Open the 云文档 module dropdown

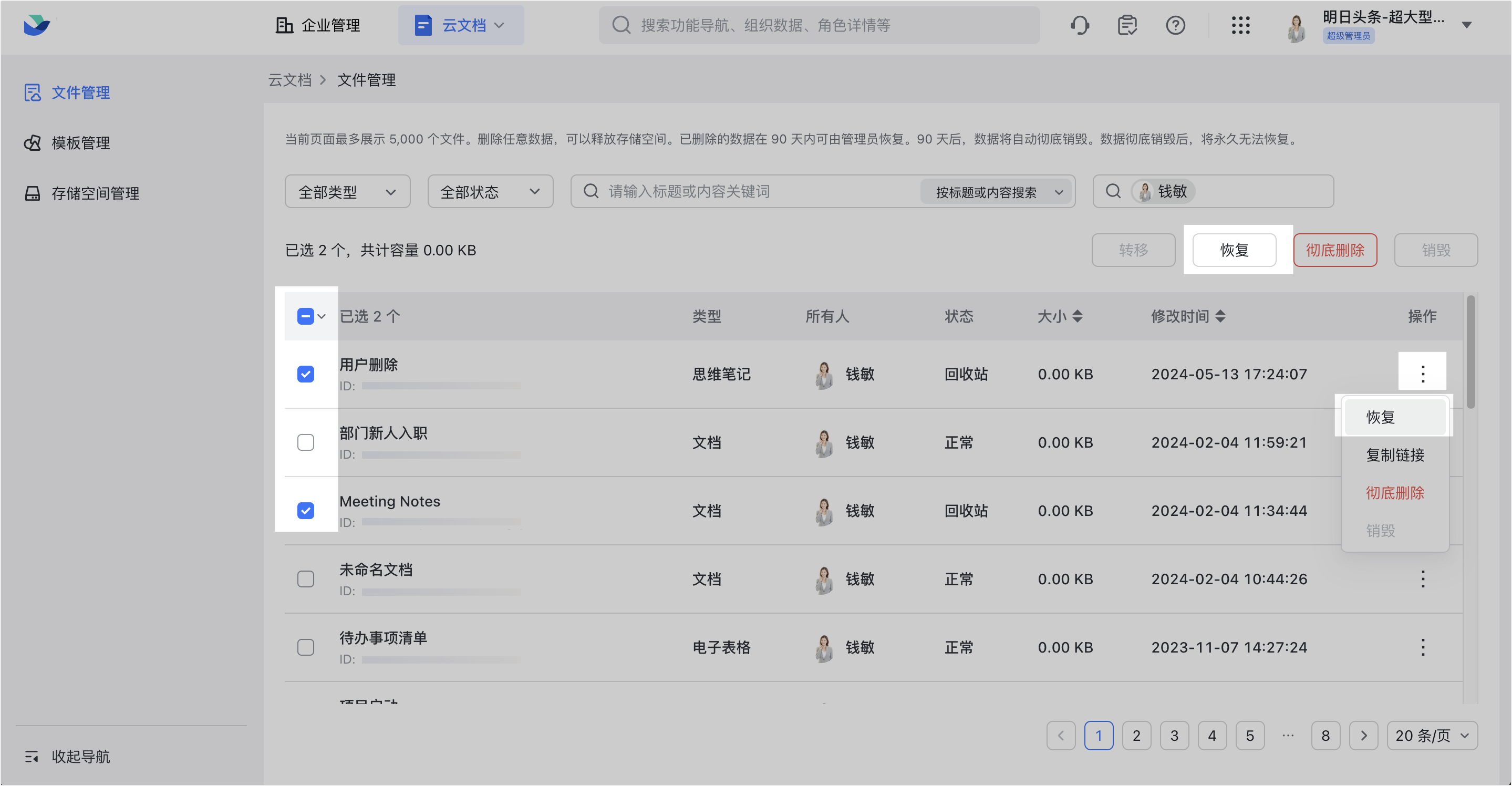click(x=461, y=25)
